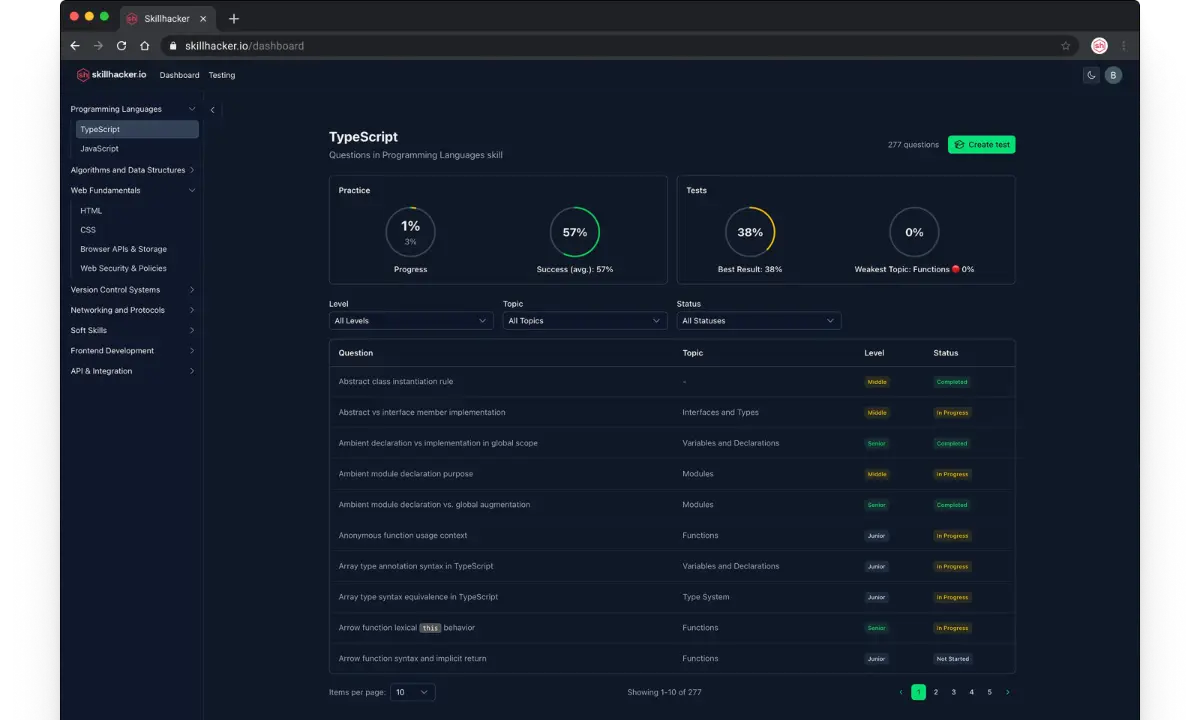Click the Topic column header
Image resolution: width=1200 pixels, height=720 pixels.
(693, 353)
